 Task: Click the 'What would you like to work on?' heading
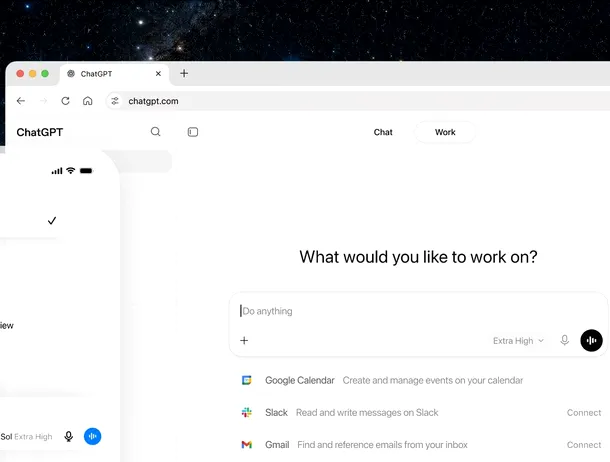click(418, 257)
